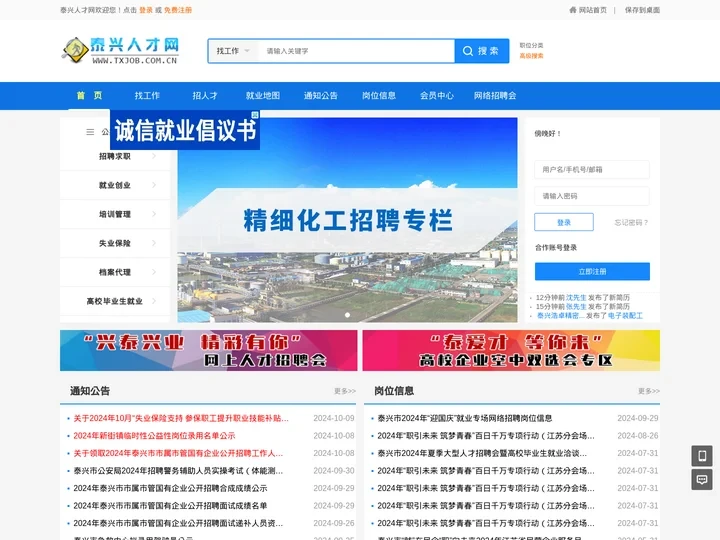Click the magnifier 搜索 search button
720x540 pixels.
(x=482, y=51)
